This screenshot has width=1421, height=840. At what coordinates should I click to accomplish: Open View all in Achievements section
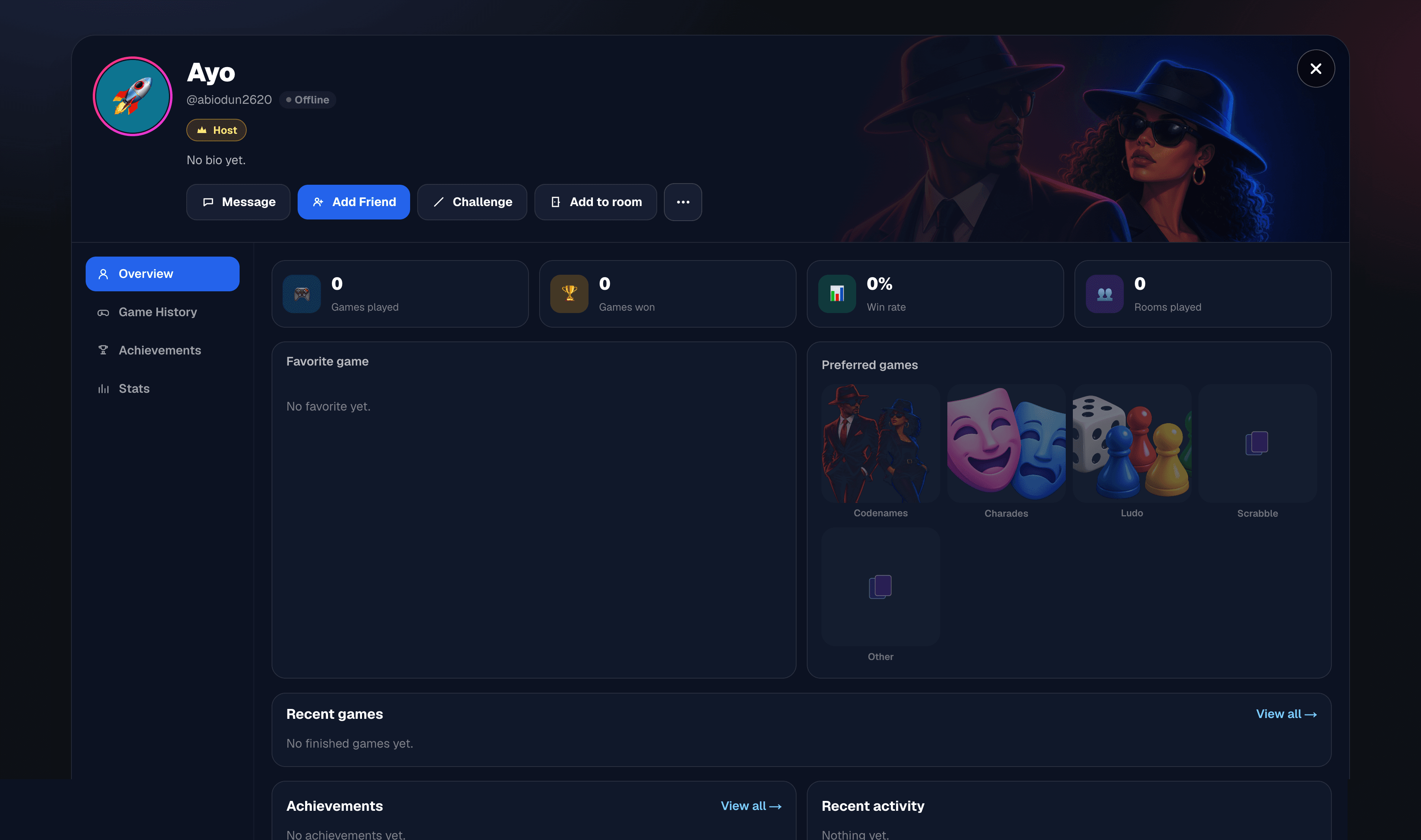[x=750, y=806]
